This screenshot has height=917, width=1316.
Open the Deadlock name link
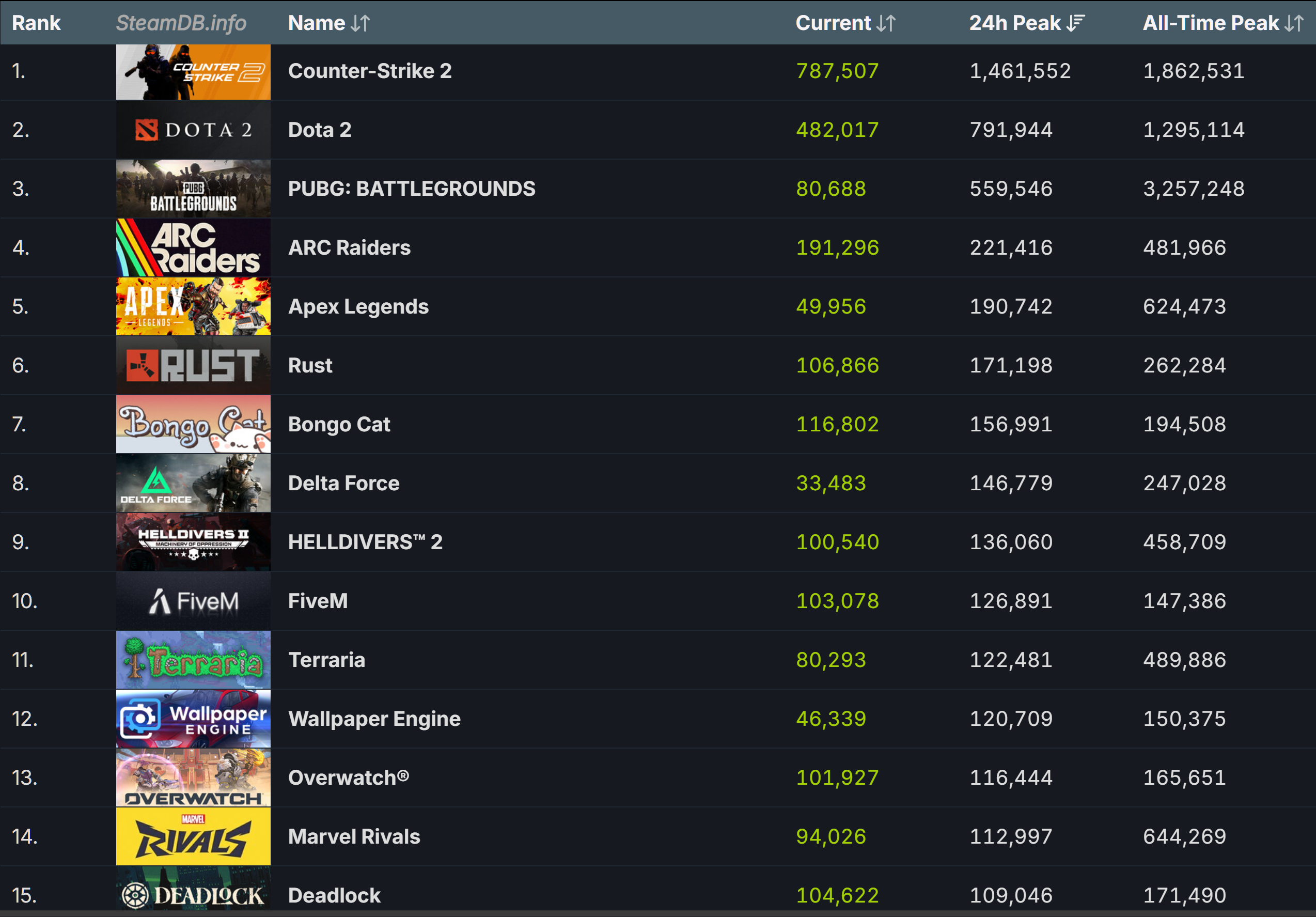pyautogui.click(x=334, y=896)
